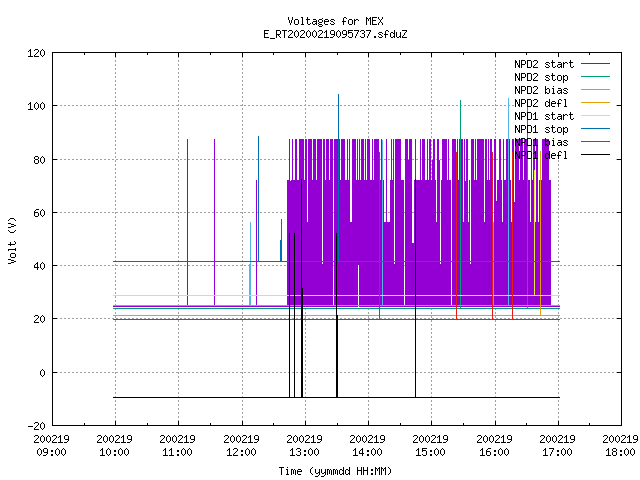
Task: Click the 'NPD1 stop' legend label
Action: [x=541, y=129]
